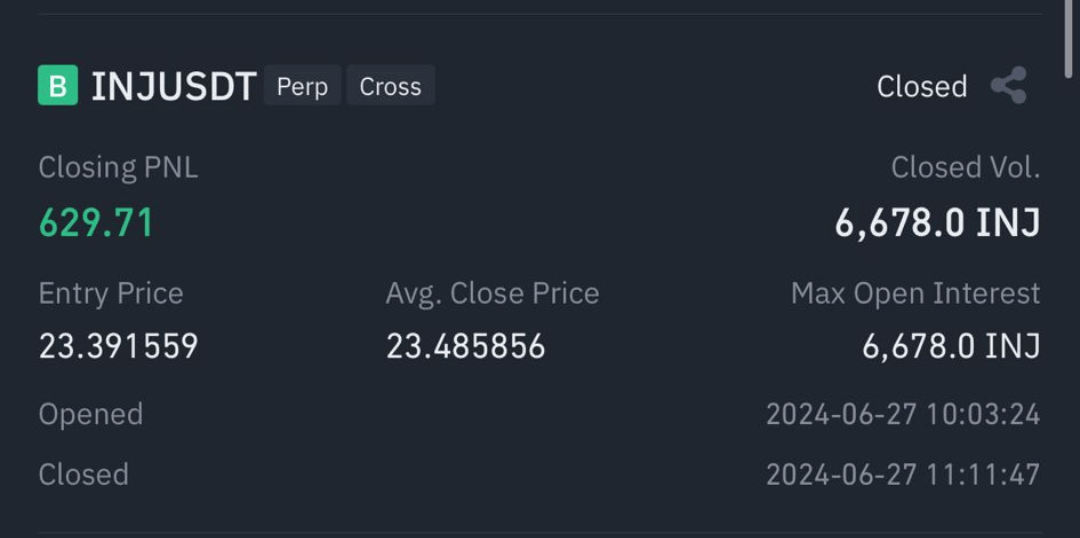Select the Cross margin tag
Image resolution: width=1080 pixels, height=538 pixels.
(x=391, y=86)
